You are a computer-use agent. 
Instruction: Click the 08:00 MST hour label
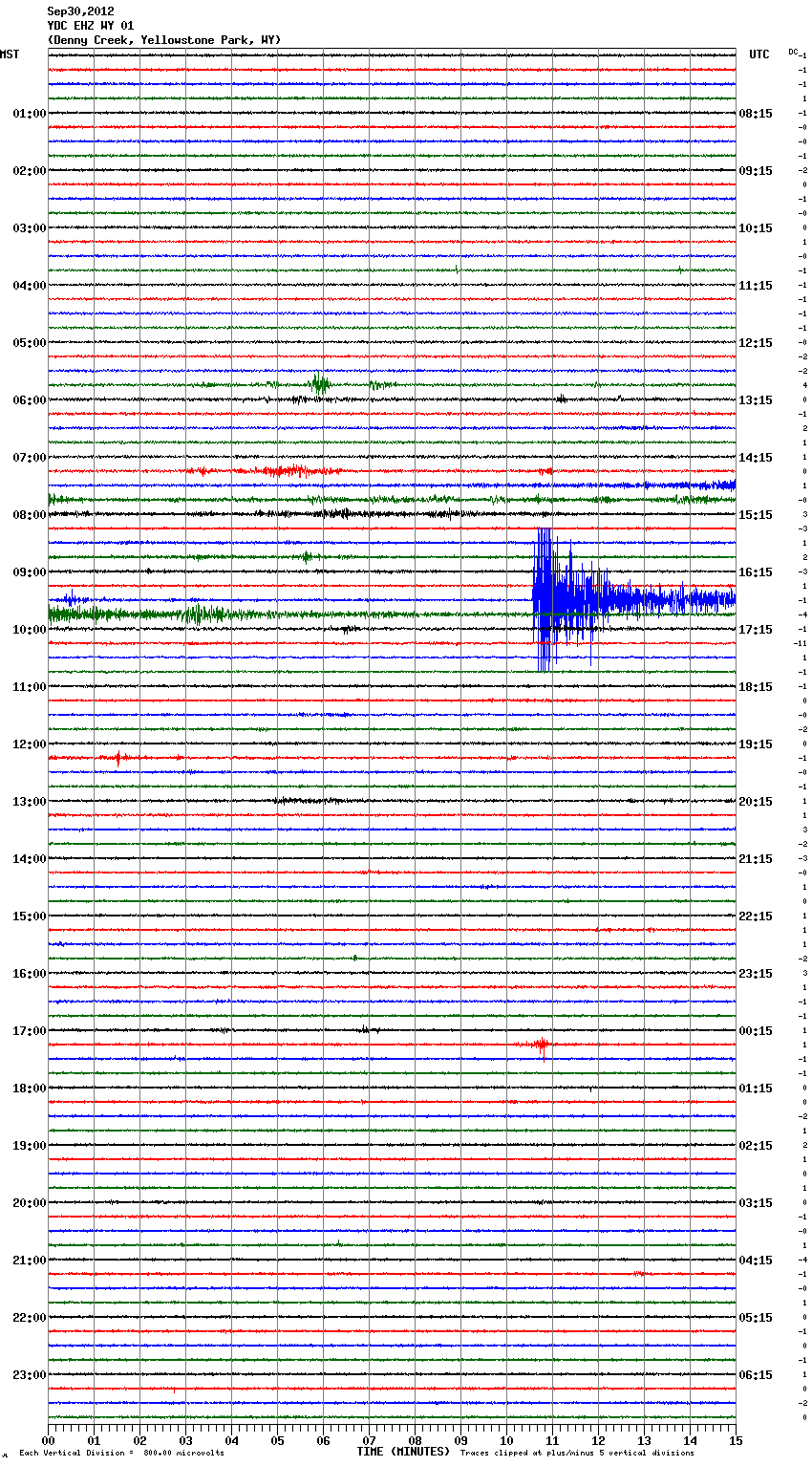click(30, 515)
